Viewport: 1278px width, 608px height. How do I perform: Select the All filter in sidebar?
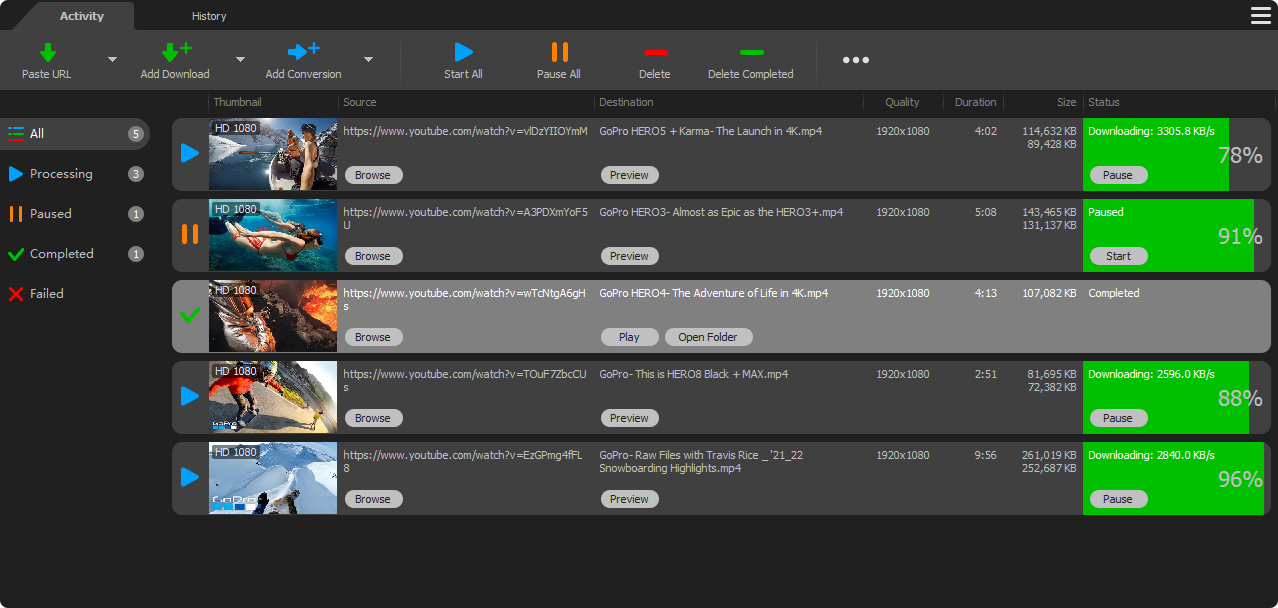(x=75, y=134)
